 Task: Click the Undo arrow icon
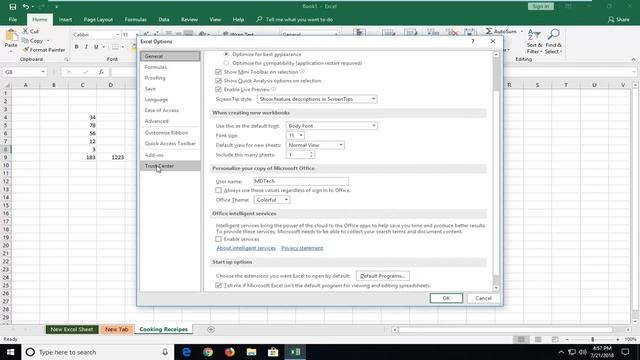tap(26, 7)
